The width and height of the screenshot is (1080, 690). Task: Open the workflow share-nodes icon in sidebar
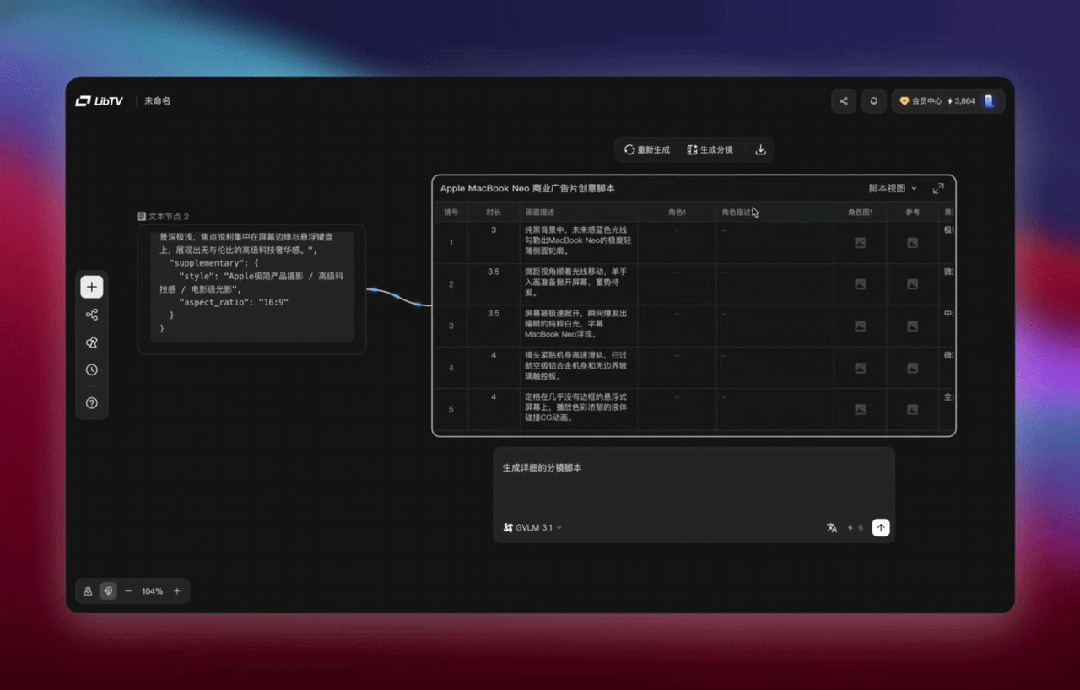[92, 315]
